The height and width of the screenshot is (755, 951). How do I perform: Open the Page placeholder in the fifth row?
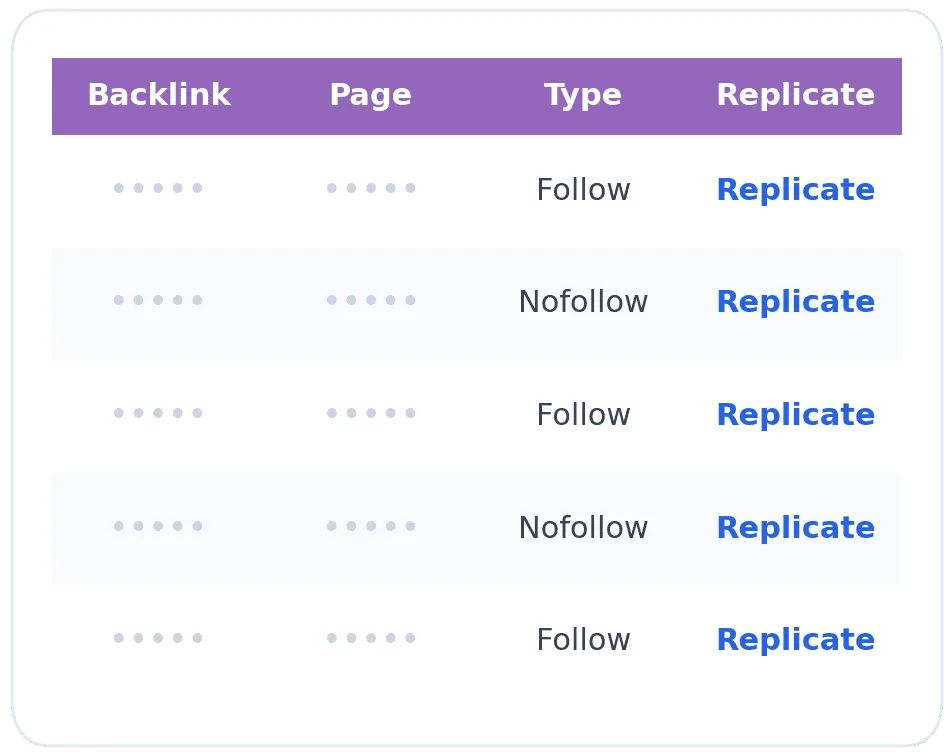(370, 638)
